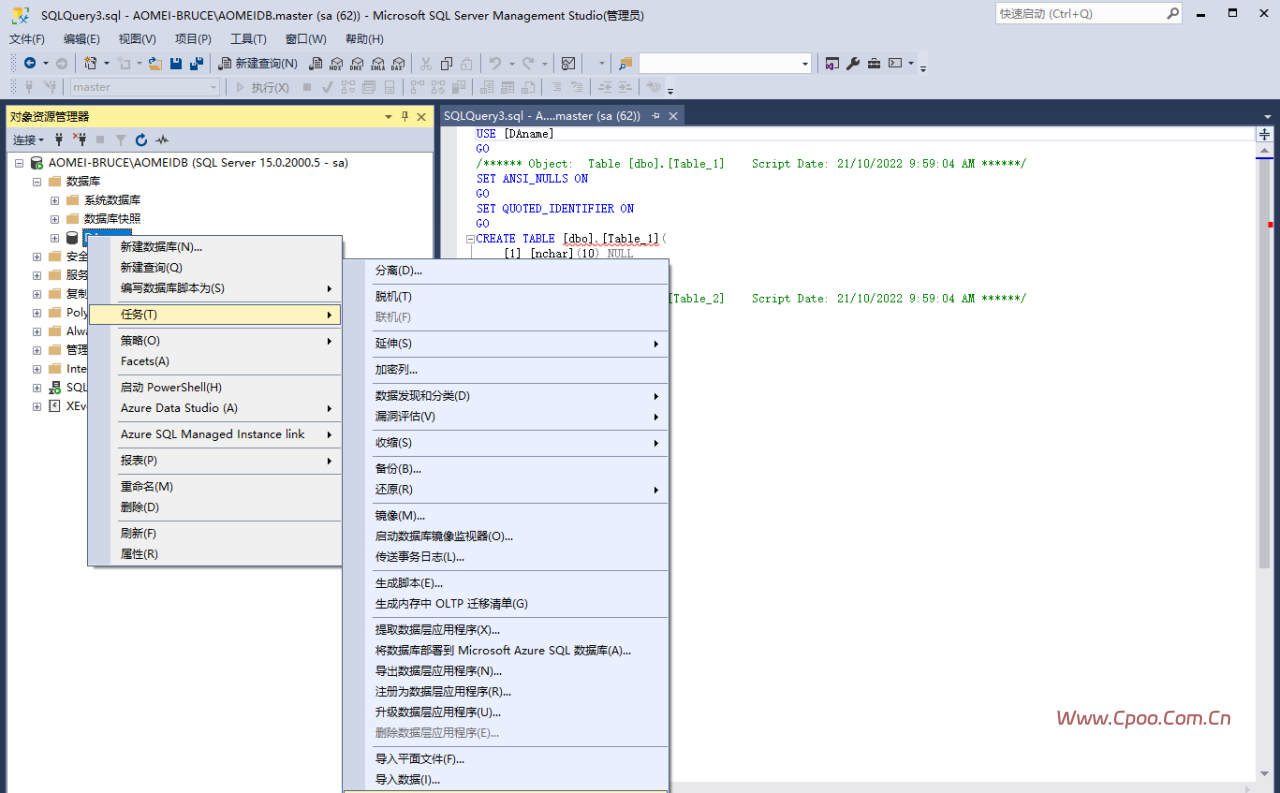Pin the 对象资源管理器 panel with pushpin icon

[405, 117]
